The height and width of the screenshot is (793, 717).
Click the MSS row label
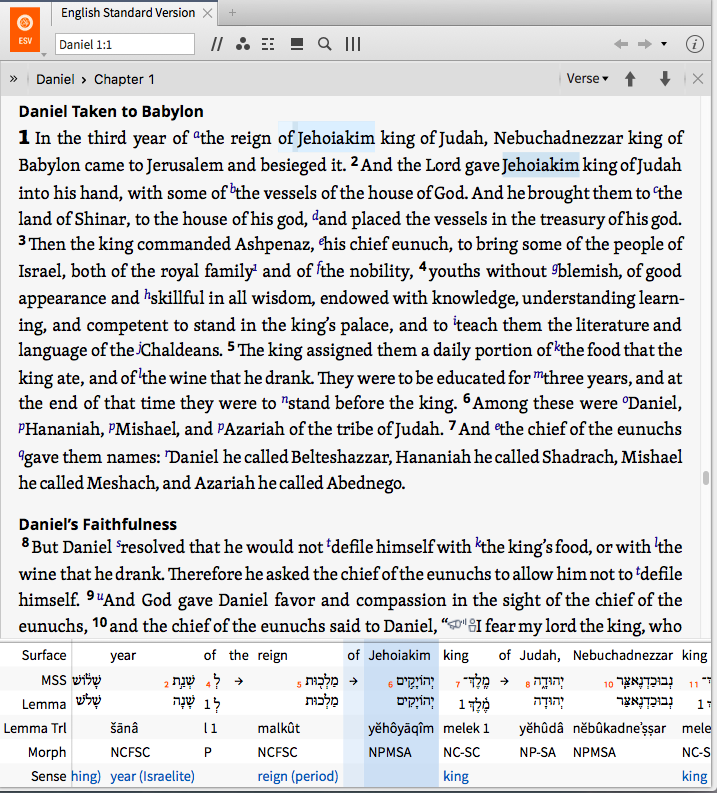click(54, 681)
